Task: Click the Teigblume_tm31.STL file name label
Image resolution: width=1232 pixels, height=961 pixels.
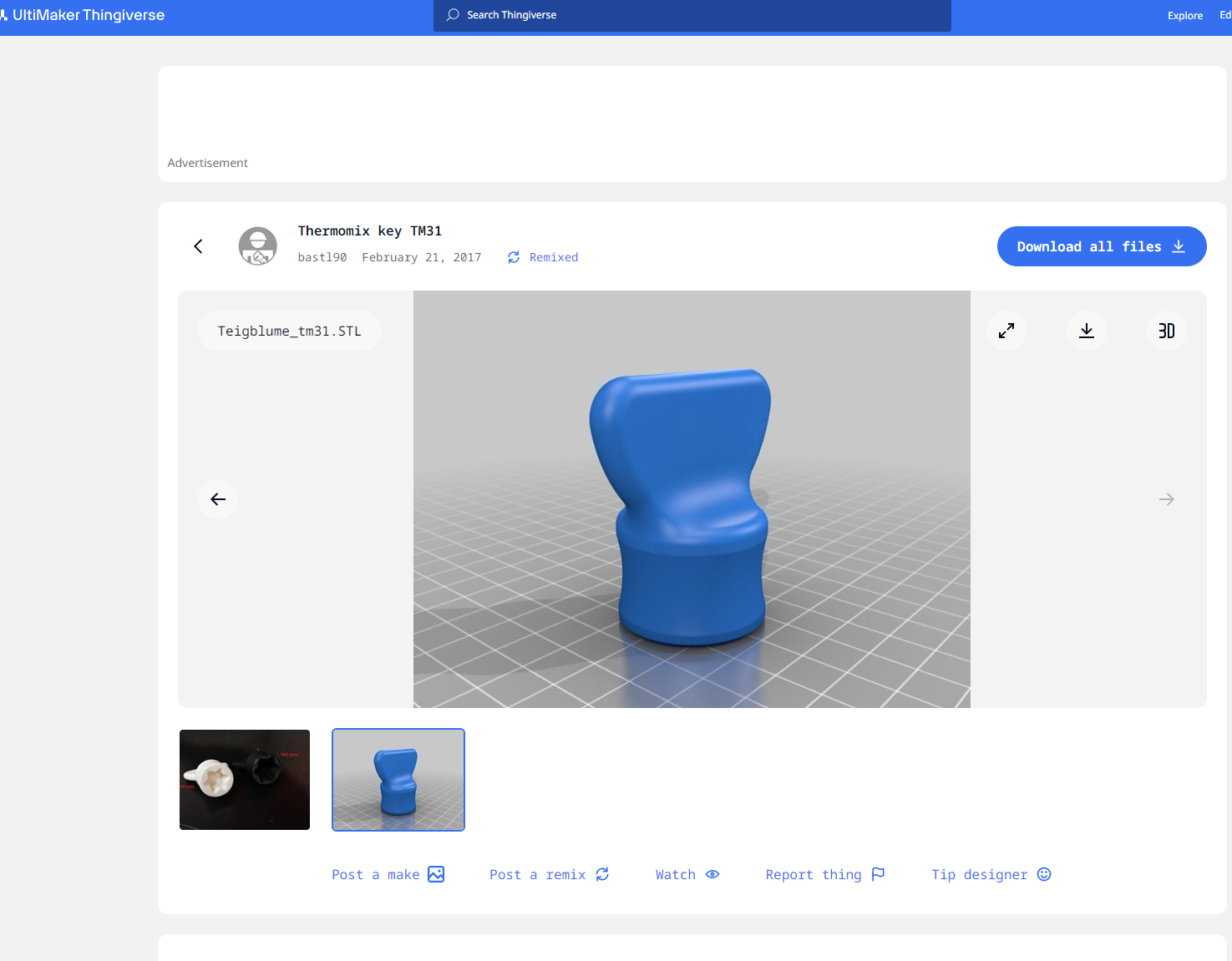Action: (290, 331)
